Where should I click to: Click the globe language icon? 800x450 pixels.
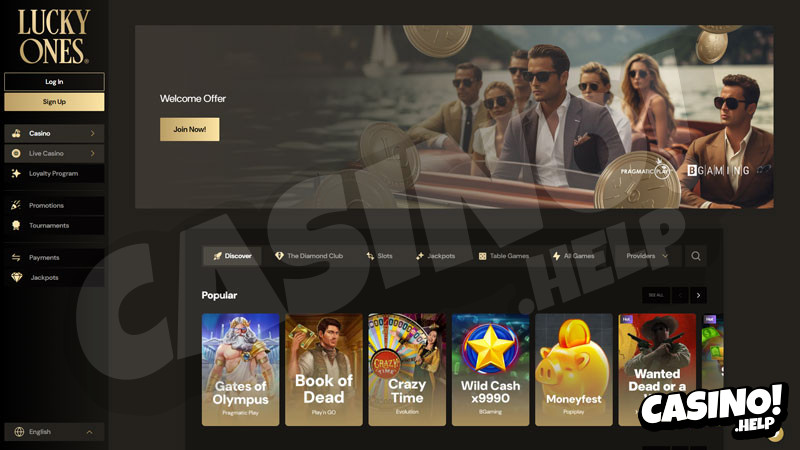tap(19, 432)
